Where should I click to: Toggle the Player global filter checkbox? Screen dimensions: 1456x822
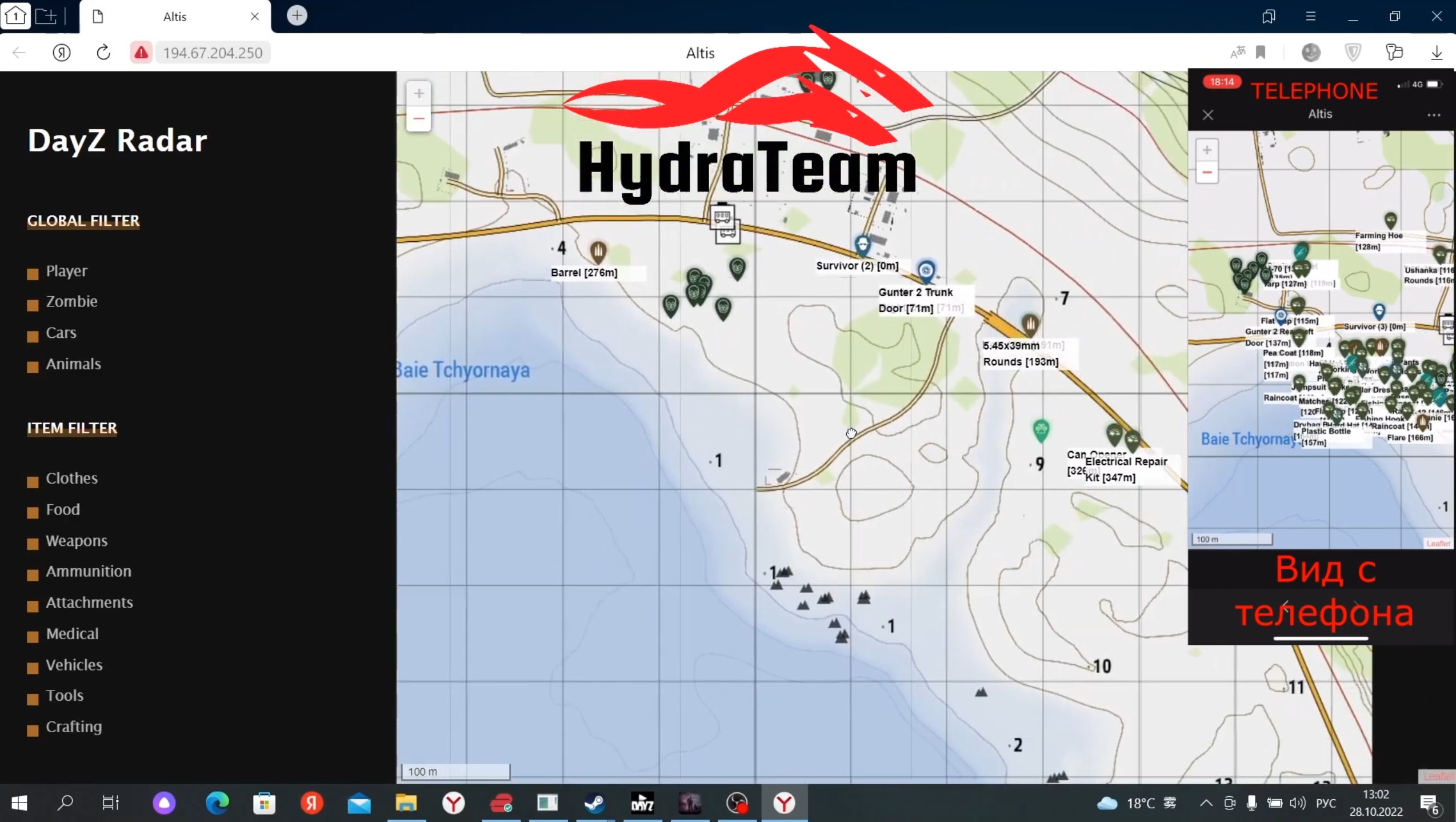[33, 274]
